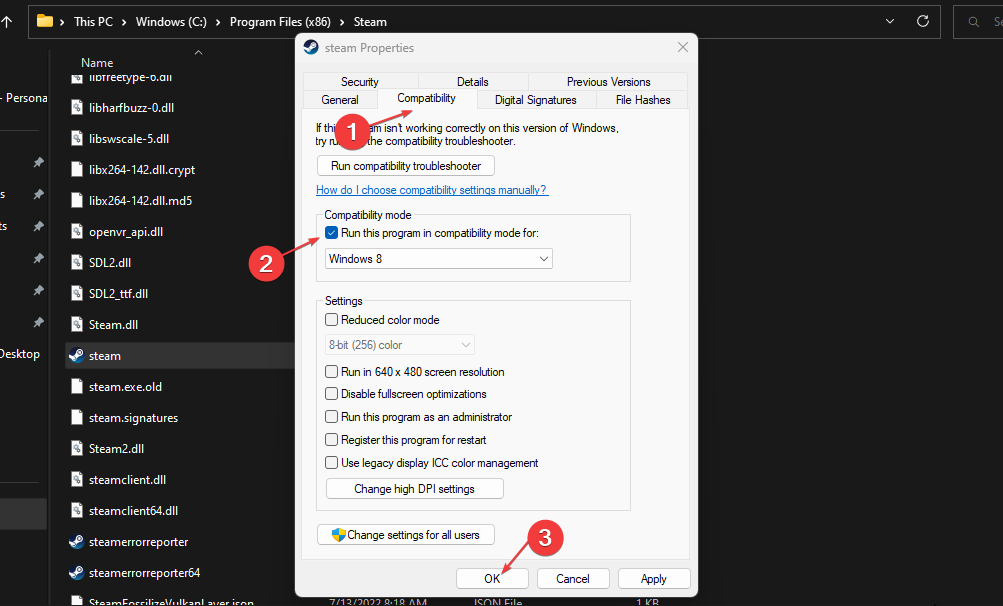
Task: Click the Apply button
Action: (x=654, y=578)
